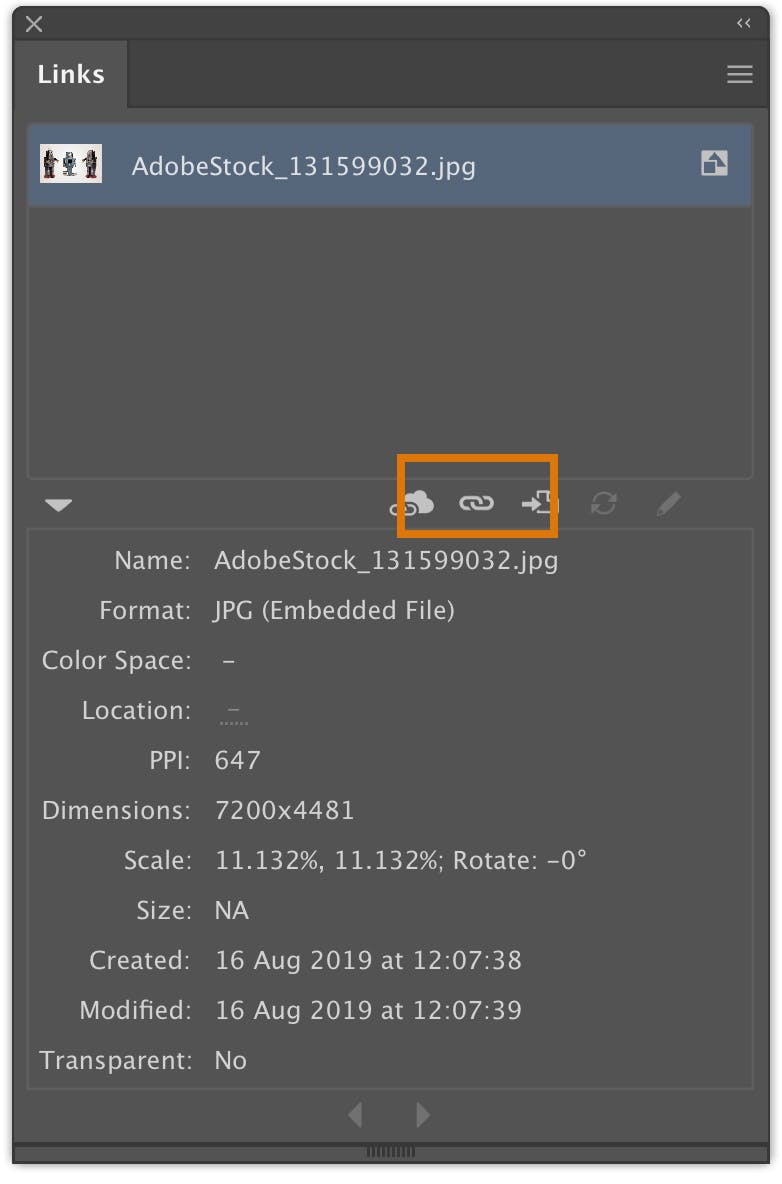Click the AdobeStock image thumbnail
Image resolution: width=782 pixels, height=1184 pixels.
coord(70,164)
